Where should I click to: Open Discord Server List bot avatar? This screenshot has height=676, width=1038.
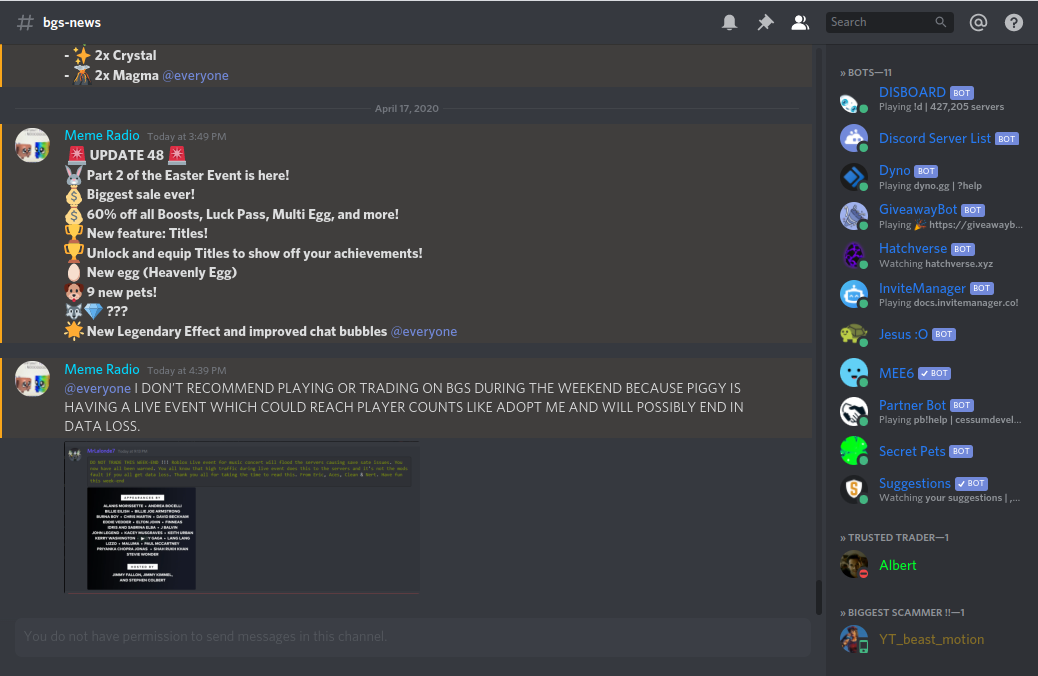853,138
